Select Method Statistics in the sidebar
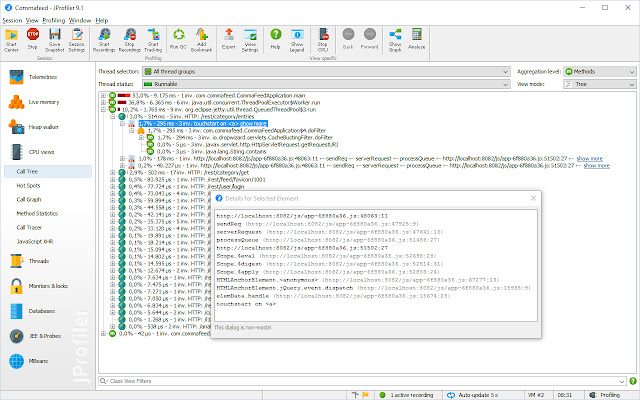This screenshot has height=400, width=640. point(37,213)
